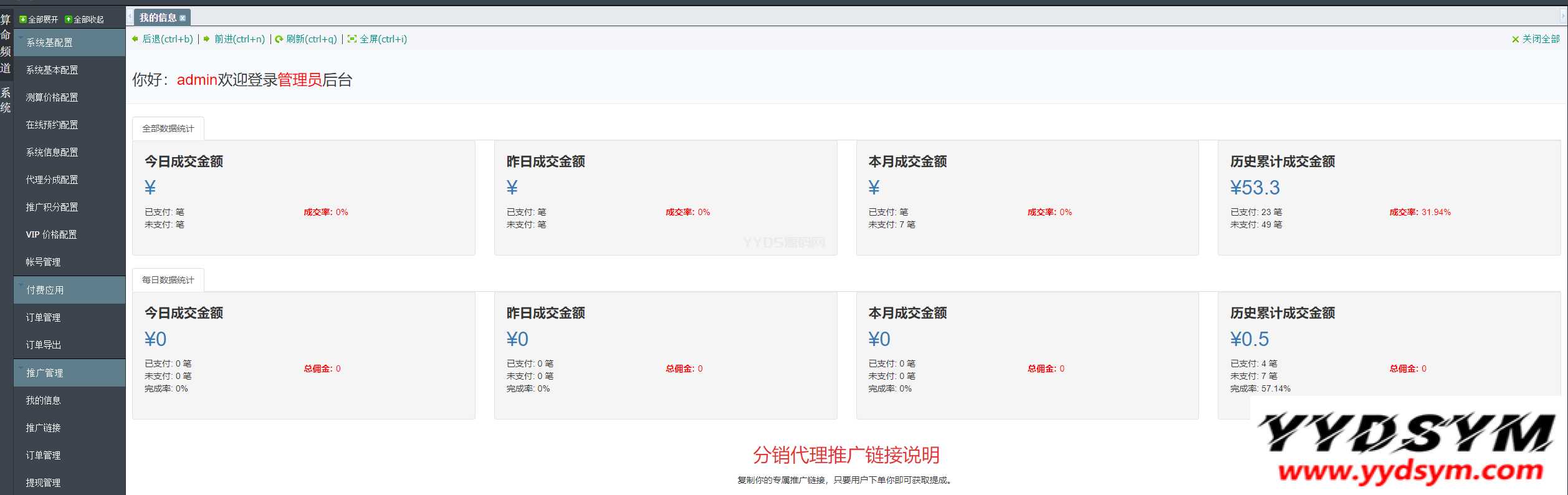Close the 我的信息 tab with its X

[183, 18]
